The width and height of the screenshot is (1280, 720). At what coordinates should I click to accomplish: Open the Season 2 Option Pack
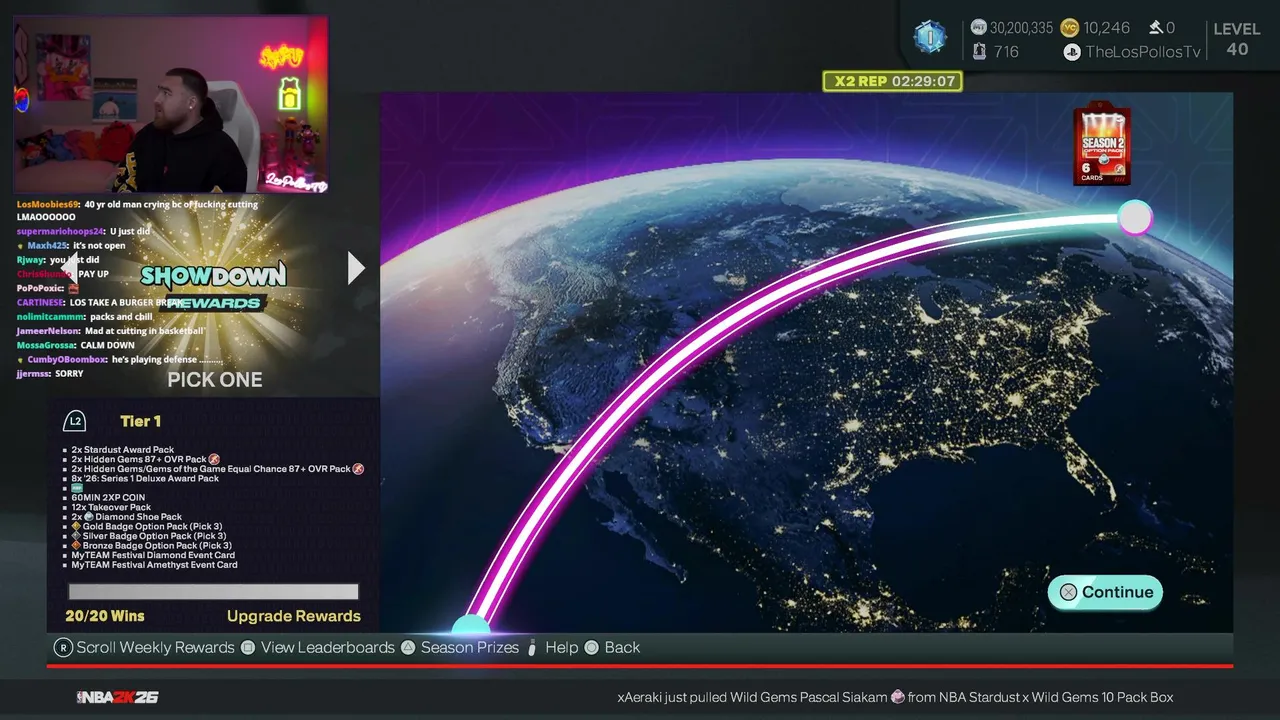tap(1102, 146)
